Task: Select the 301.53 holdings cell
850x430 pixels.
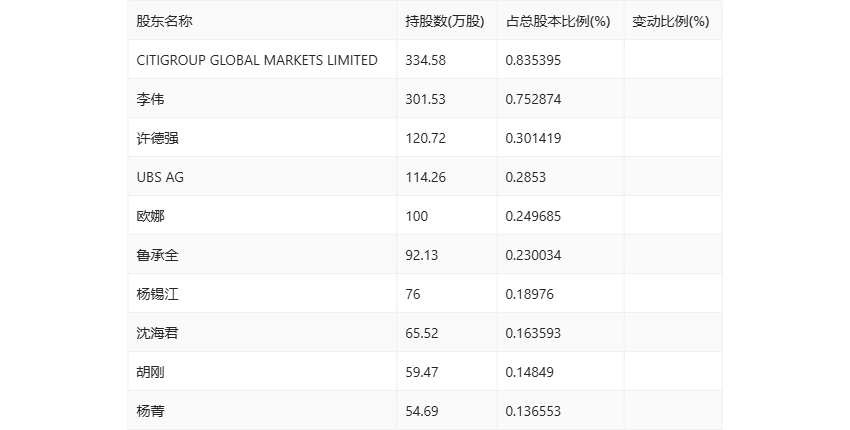Action: pos(425,99)
